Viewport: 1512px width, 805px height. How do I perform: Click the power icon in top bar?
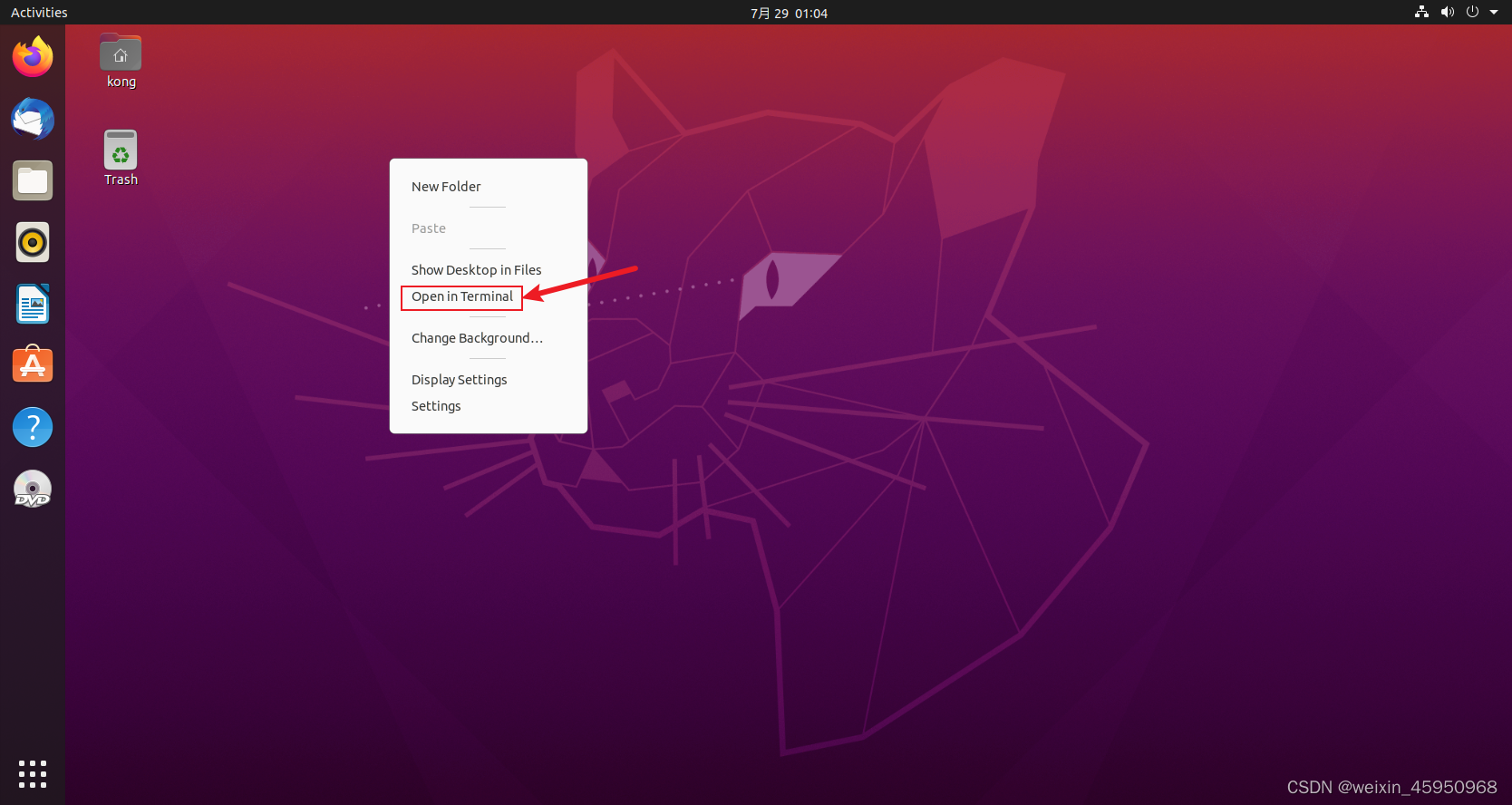pos(1472,12)
